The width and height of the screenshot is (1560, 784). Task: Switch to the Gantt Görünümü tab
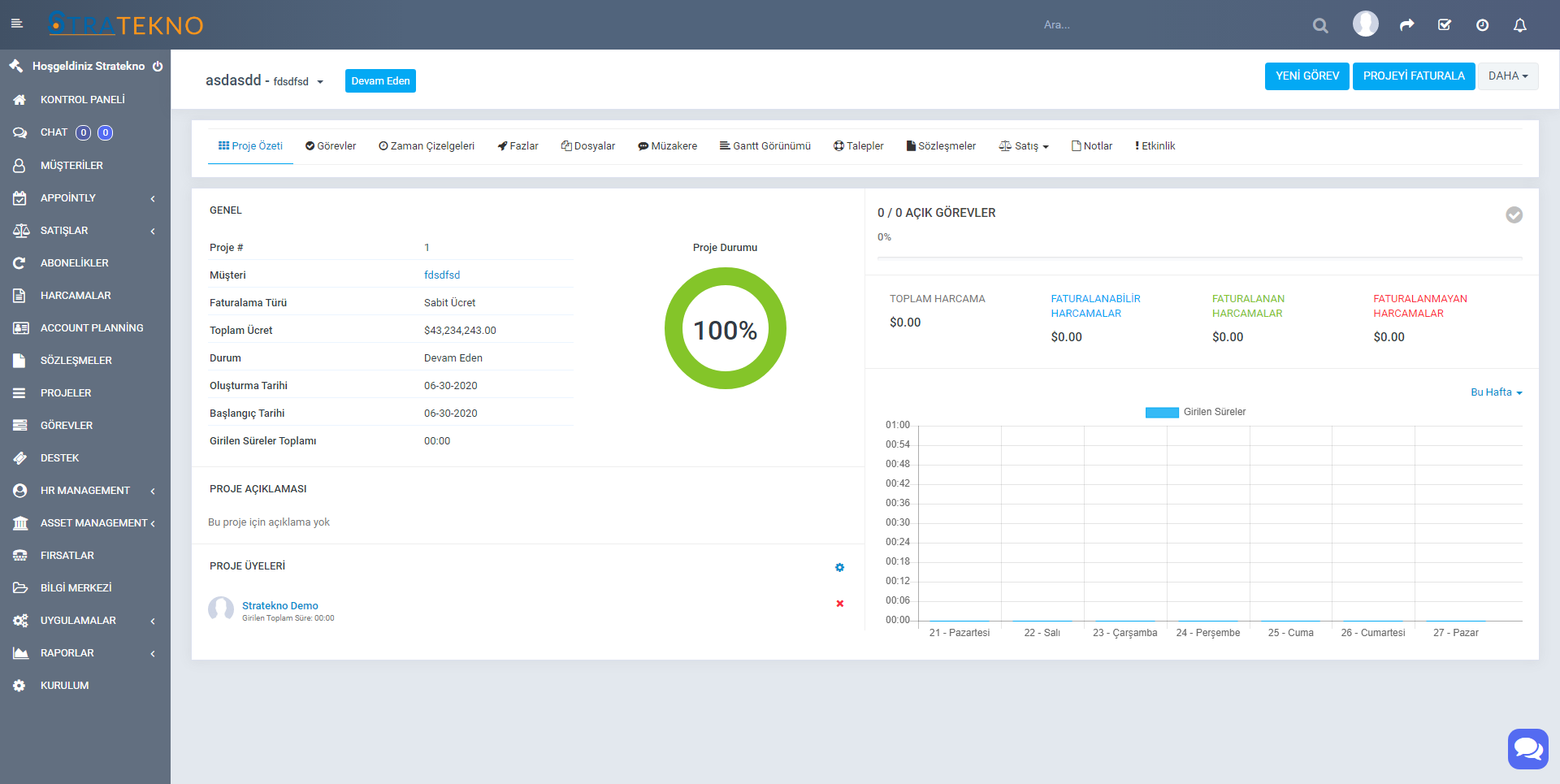pyautogui.click(x=765, y=146)
